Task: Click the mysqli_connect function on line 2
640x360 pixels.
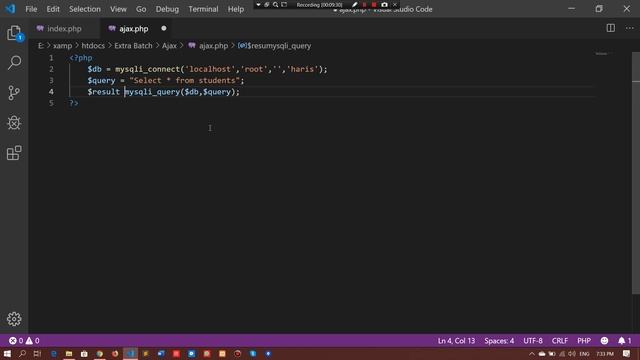Action: 147,69
